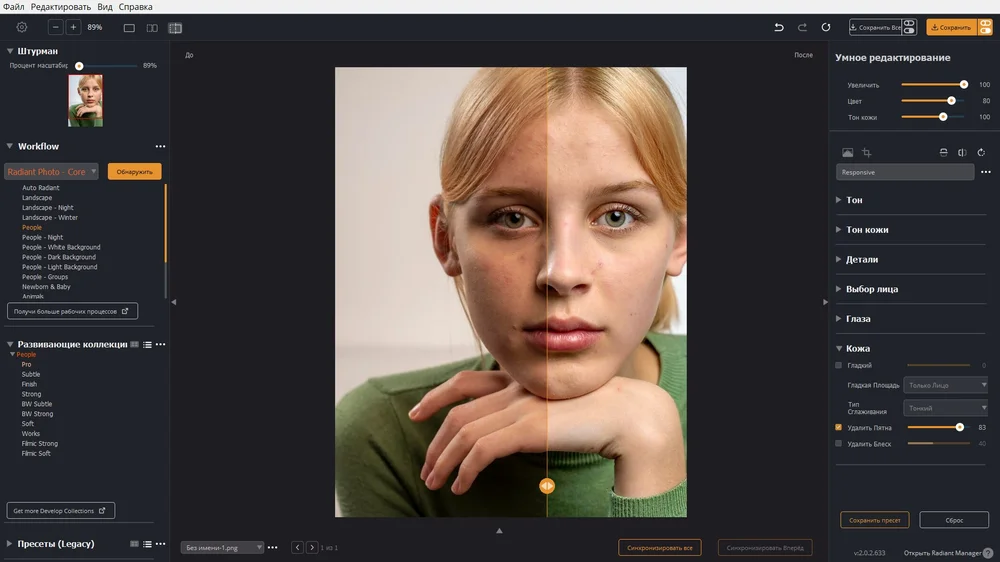Click the vertical flip icon
The image size is (1000, 562).
click(x=943, y=152)
